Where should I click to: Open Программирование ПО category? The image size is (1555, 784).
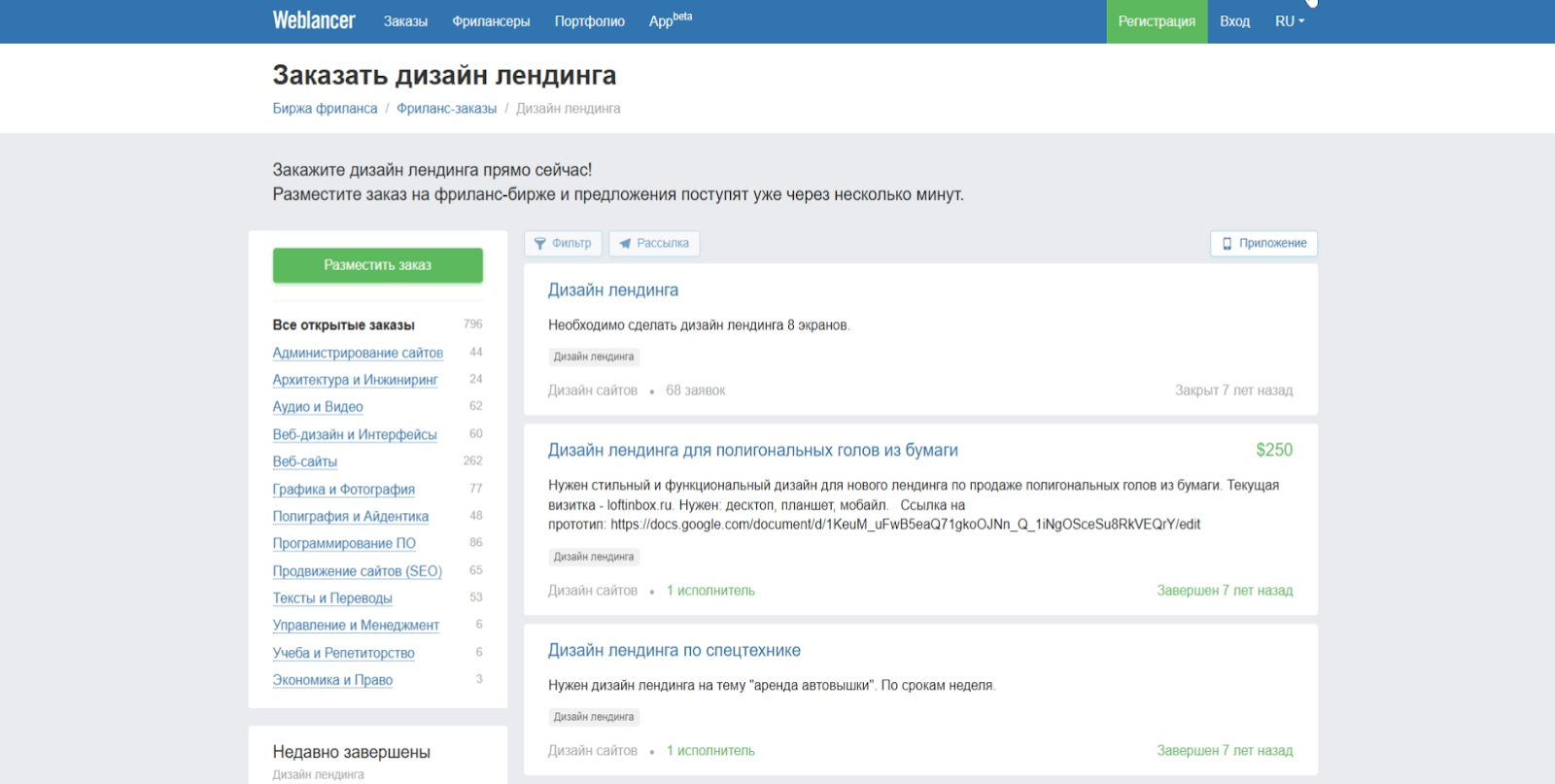click(x=344, y=544)
